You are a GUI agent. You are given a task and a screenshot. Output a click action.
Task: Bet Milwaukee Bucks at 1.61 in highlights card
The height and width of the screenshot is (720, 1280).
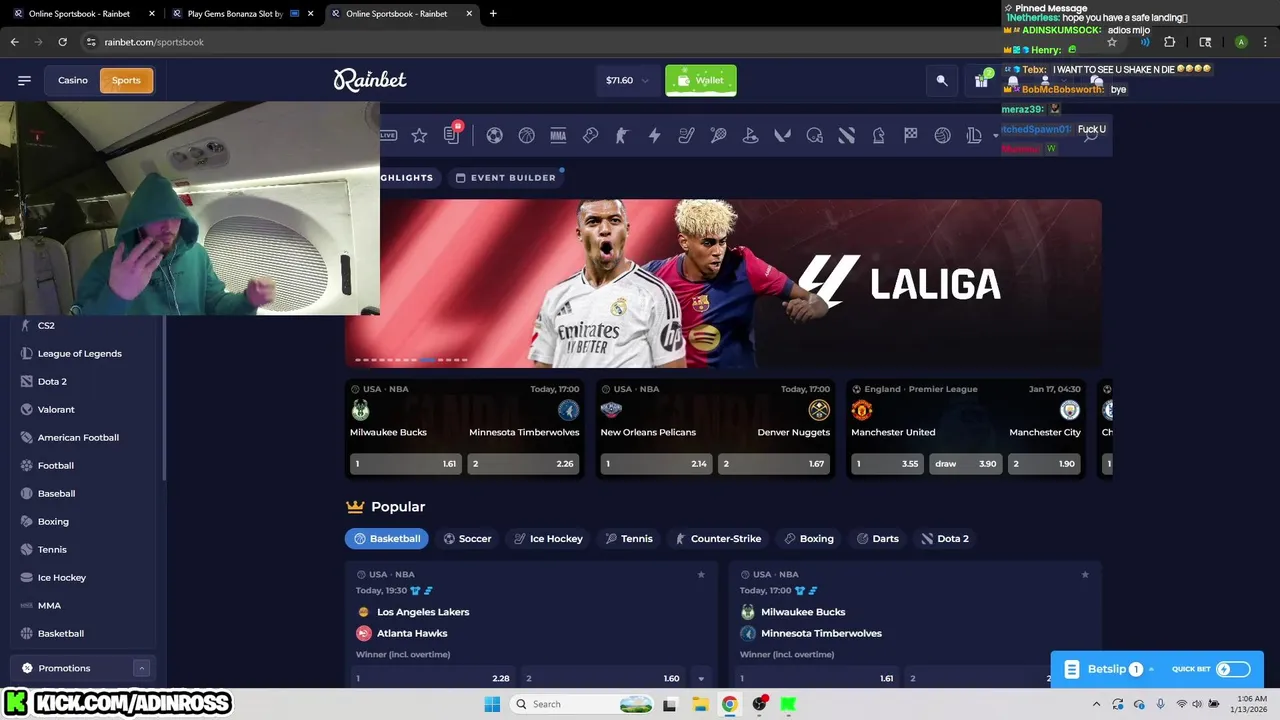point(405,464)
